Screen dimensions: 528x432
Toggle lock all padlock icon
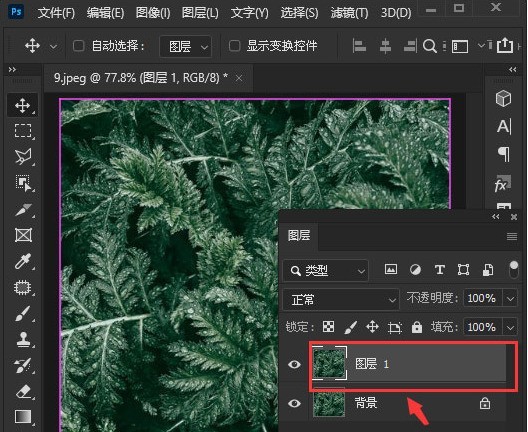[x=417, y=327]
